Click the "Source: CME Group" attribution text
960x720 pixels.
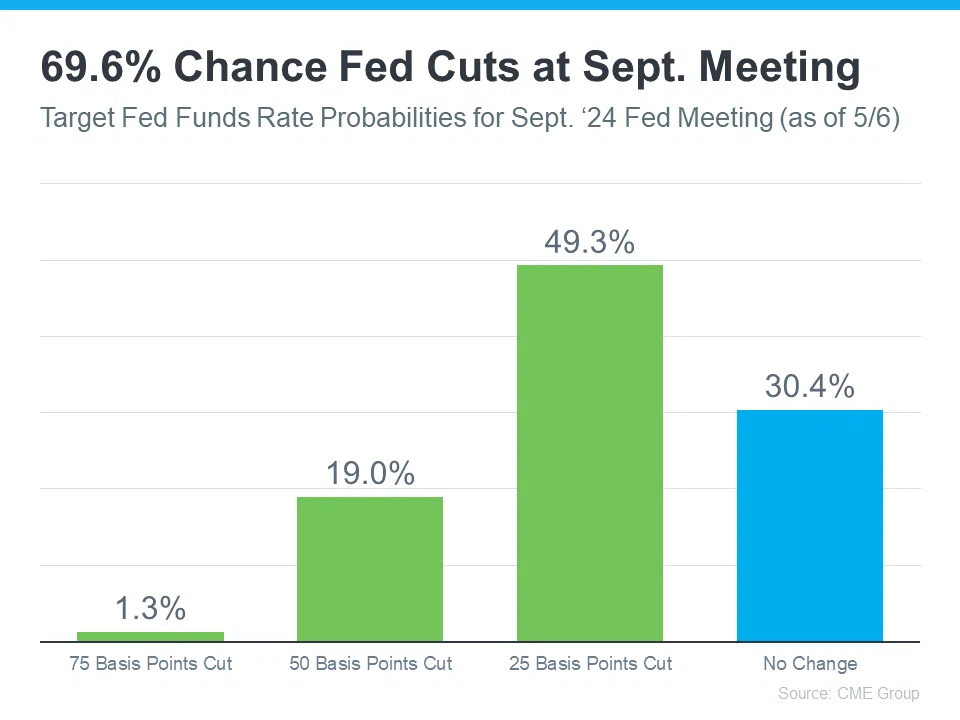click(848, 694)
